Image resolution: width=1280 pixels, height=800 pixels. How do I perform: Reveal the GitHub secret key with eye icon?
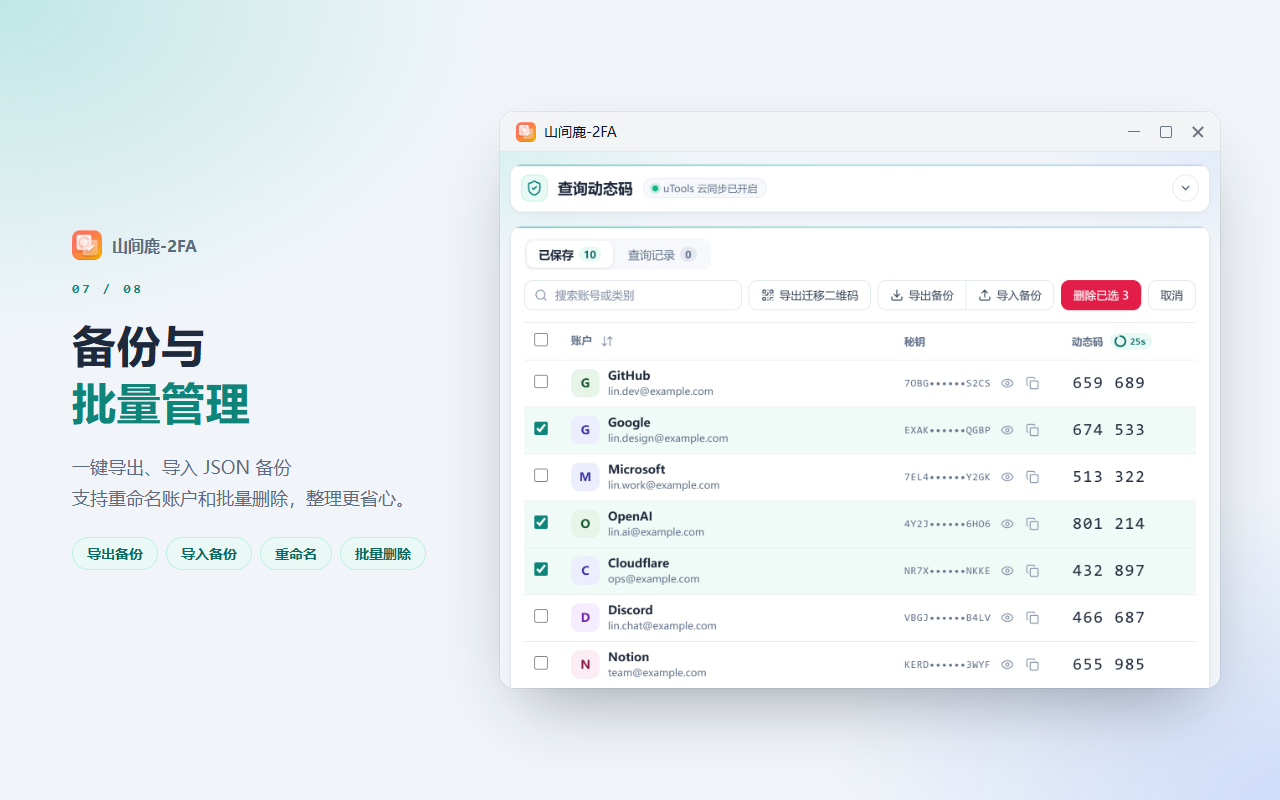[x=1008, y=383]
